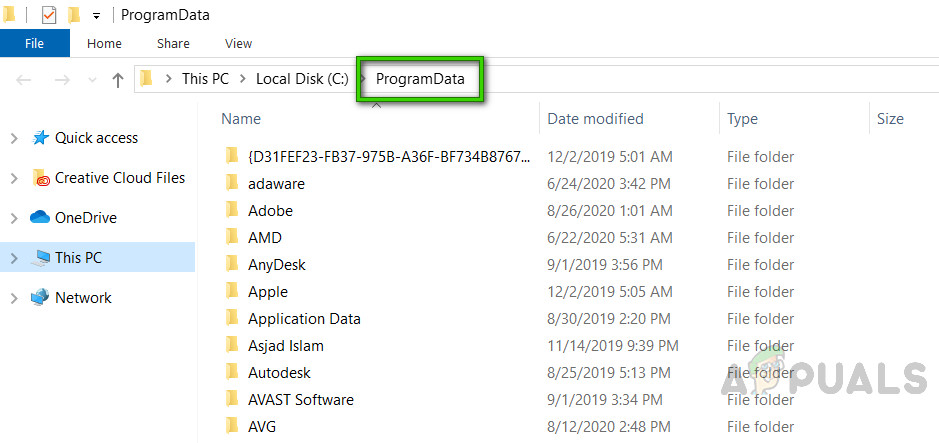Viewport: 939px width, 443px height.
Task: Select the {D31FEF23-FB37-975B... folder name
Action: (389, 157)
